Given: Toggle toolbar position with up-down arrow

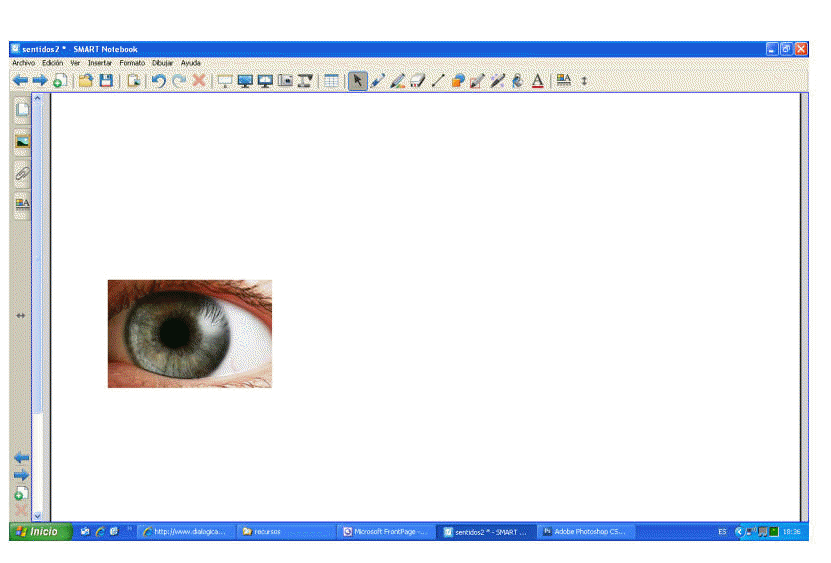Looking at the screenshot, I should tap(585, 81).
